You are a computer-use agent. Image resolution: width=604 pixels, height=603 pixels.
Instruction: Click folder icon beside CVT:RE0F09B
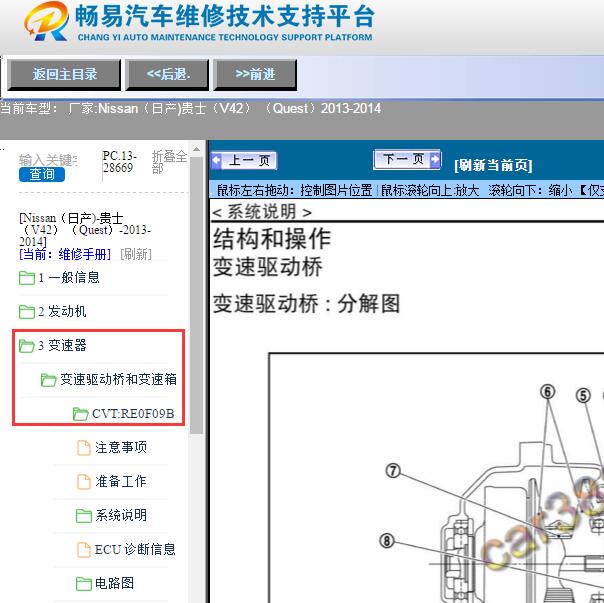click(x=81, y=414)
